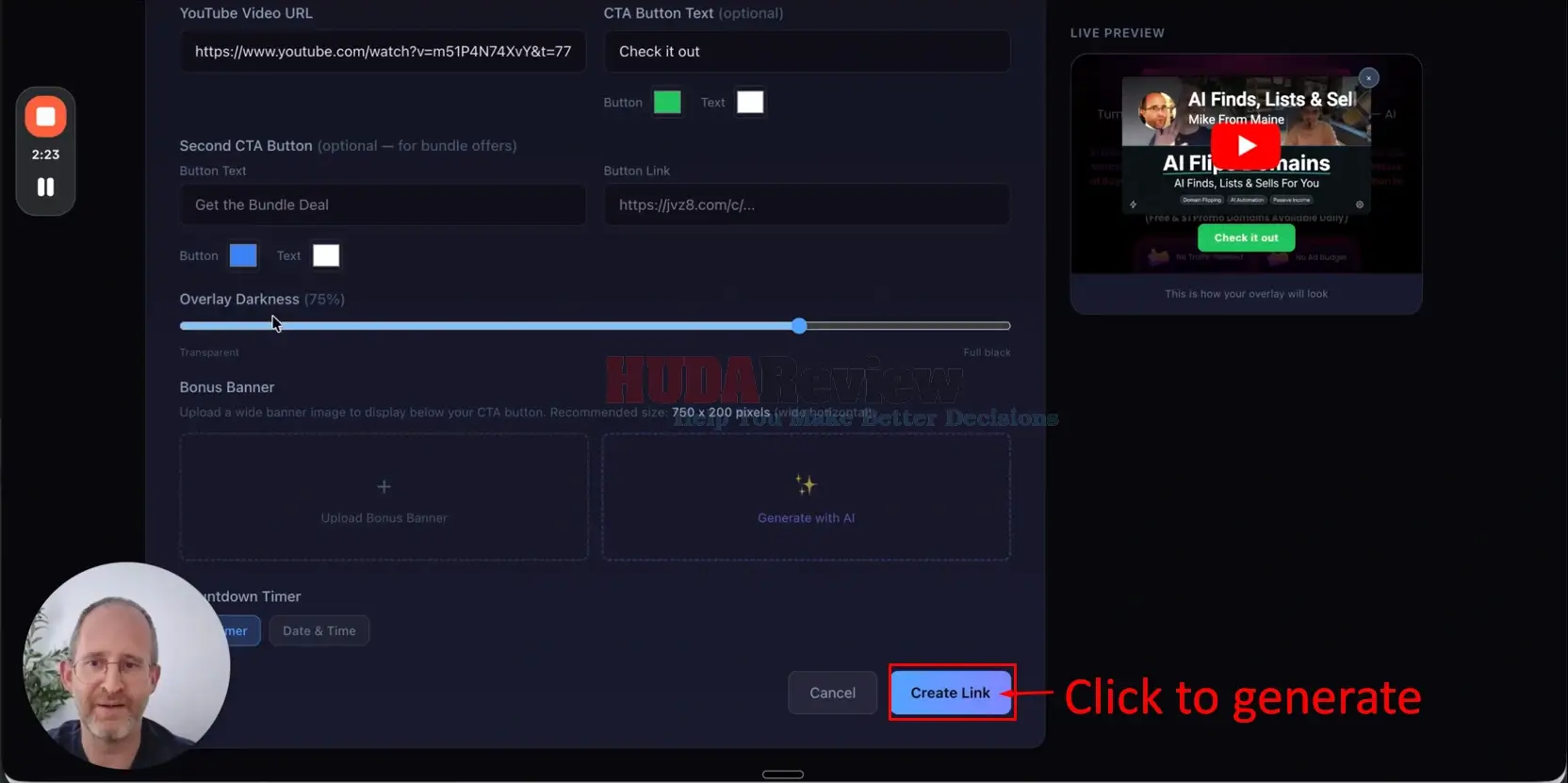
Task: Enter a link in the Button Link field
Action: pos(807,204)
